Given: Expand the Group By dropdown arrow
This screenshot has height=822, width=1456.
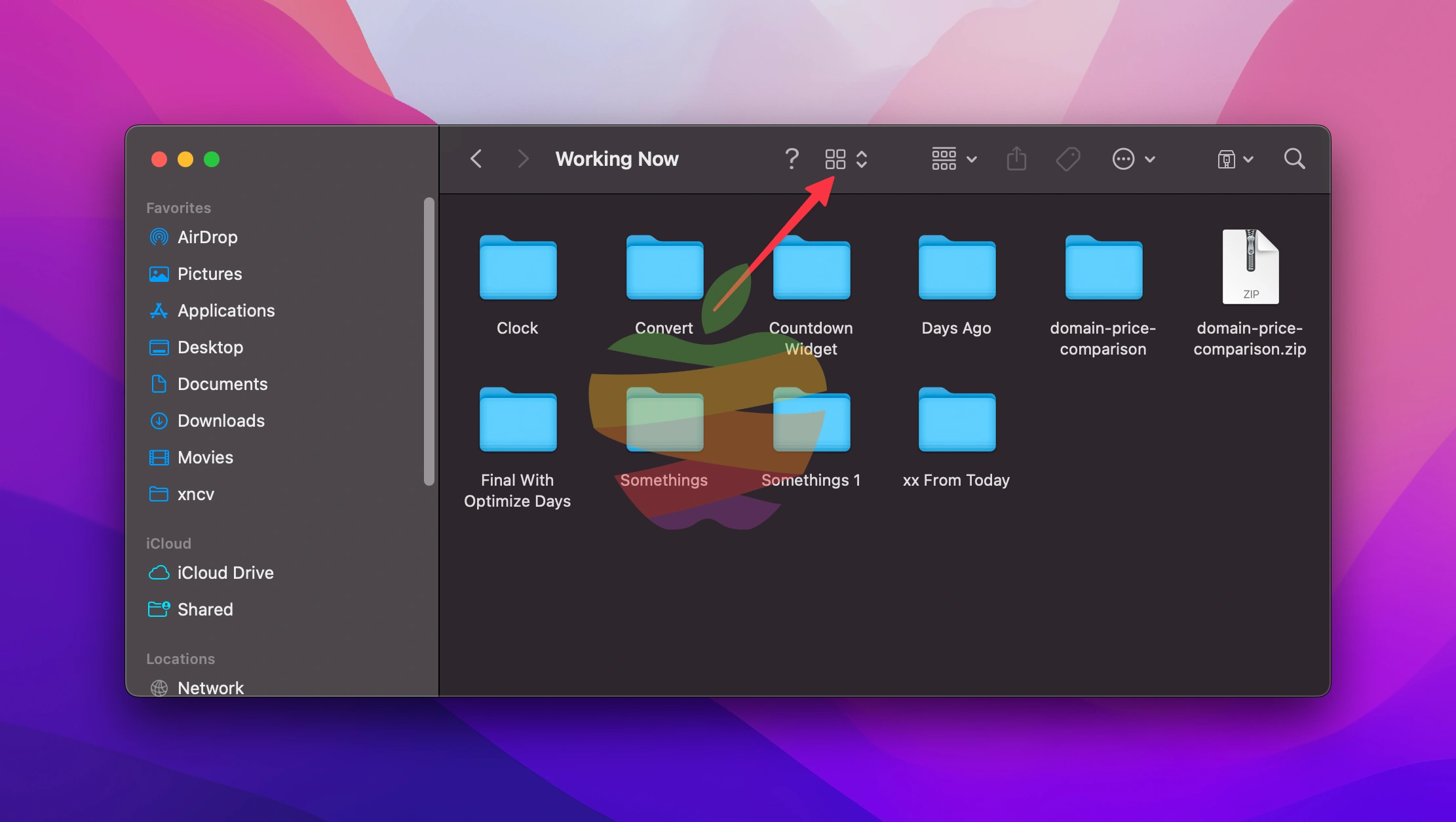Looking at the screenshot, I should pyautogui.click(x=972, y=159).
